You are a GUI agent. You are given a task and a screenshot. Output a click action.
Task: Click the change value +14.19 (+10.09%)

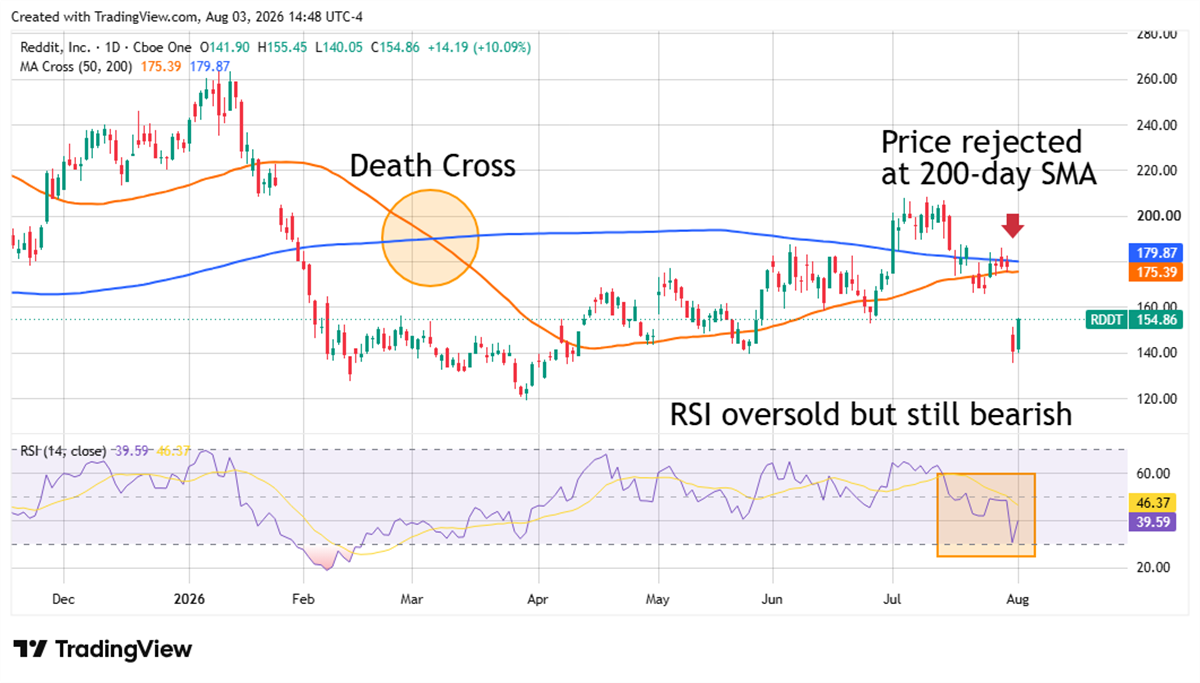click(477, 47)
